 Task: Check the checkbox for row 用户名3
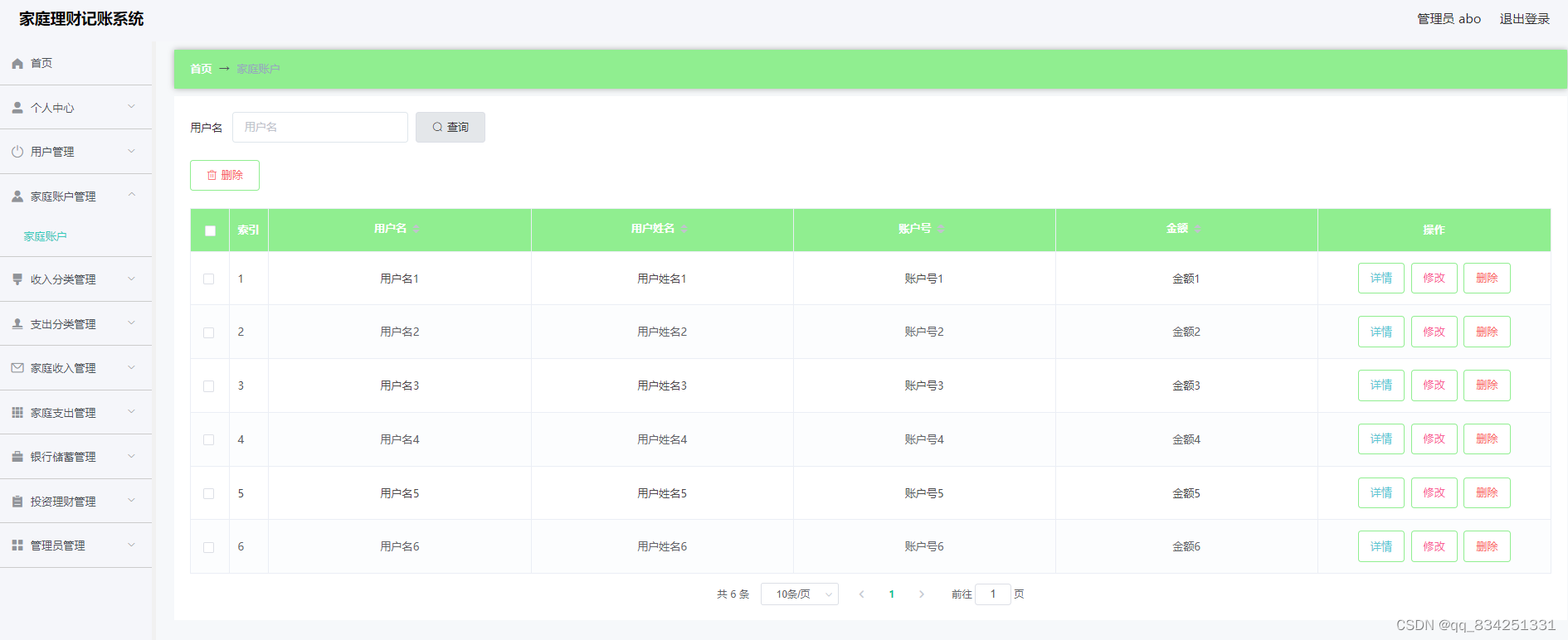[x=209, y=386]
